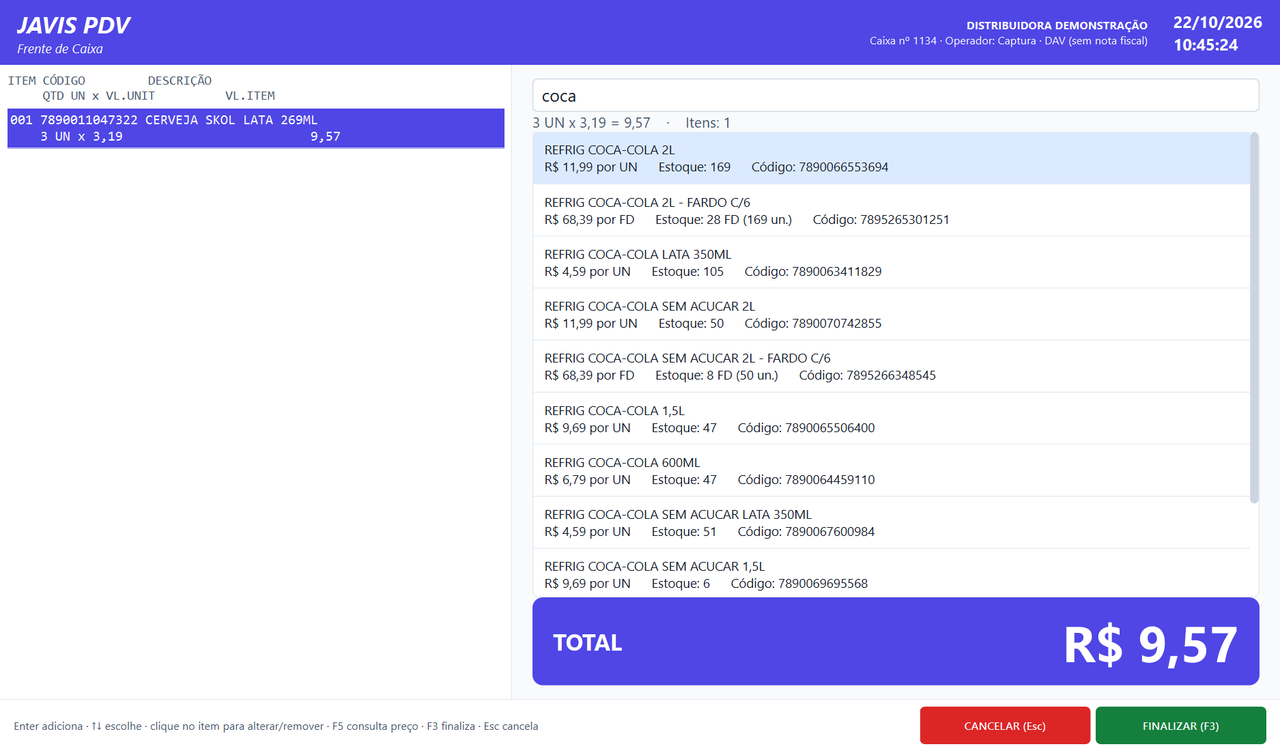The height and width of the screenshot is (751, 1280).
Task: Click the clock showing 10:45:24
Action: (1205, 45)
